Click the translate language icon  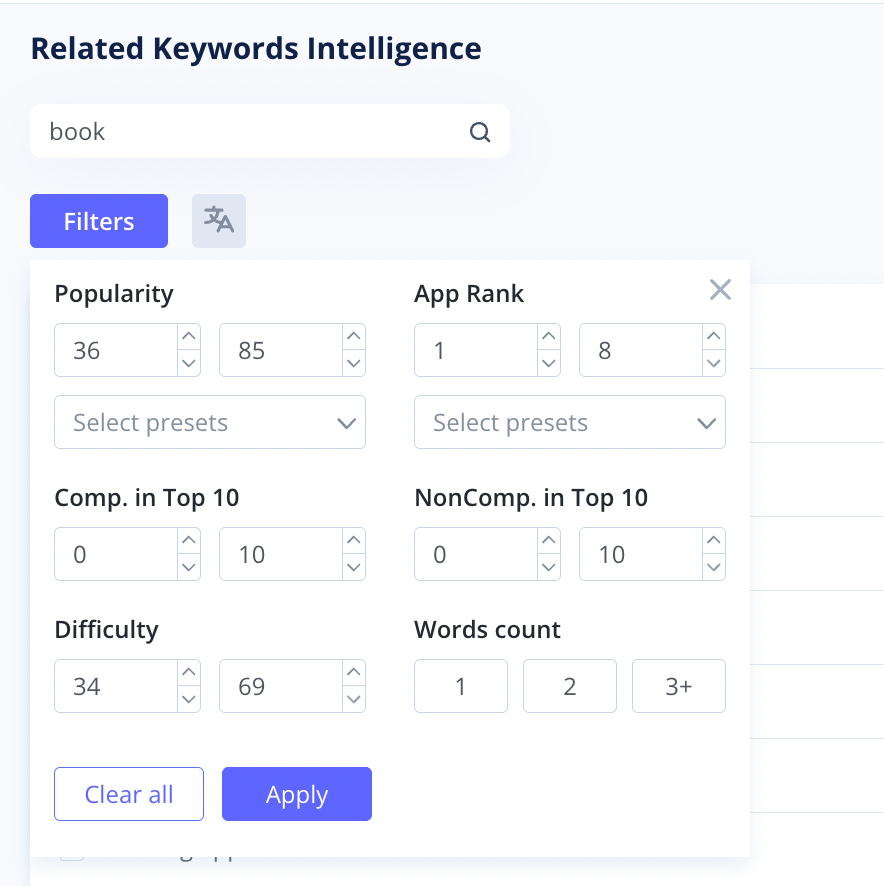coord(219,220)
